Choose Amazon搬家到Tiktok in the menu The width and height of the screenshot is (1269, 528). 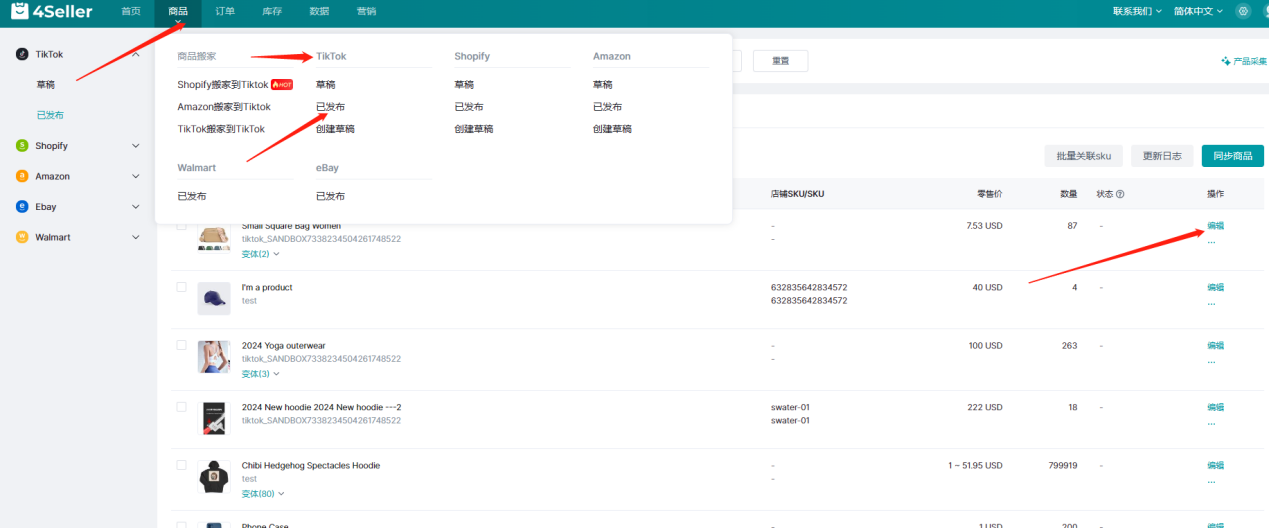click(x=224, y=107)
